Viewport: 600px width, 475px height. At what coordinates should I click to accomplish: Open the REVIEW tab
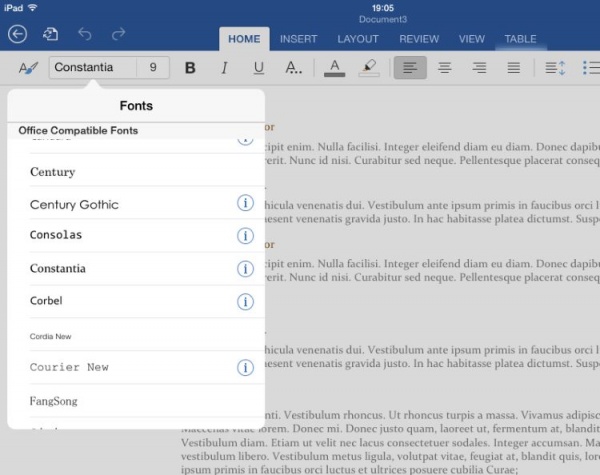[419, 39]
